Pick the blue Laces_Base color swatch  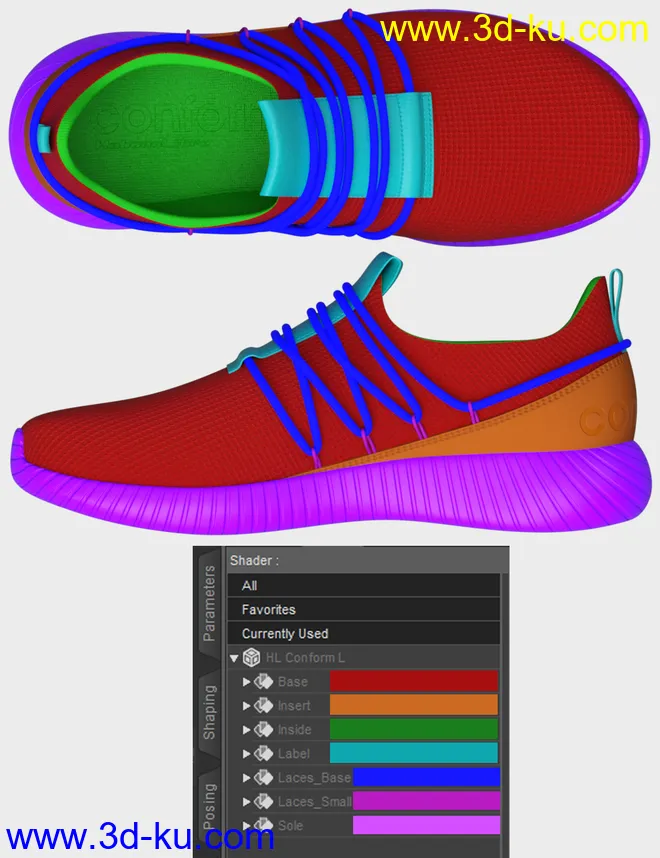pyautogui.click(x=426, y=778)
